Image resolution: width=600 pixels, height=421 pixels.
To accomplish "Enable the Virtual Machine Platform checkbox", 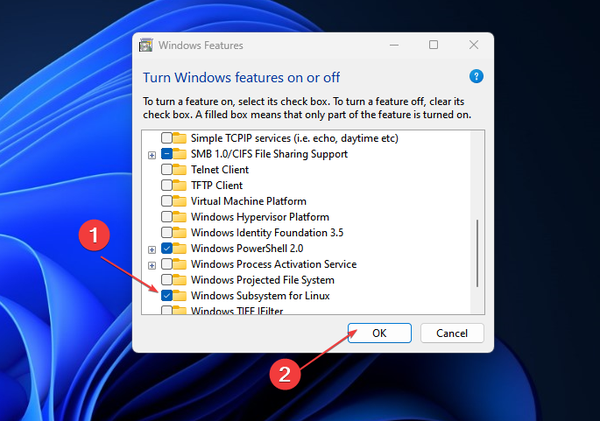I will pos(166,201).
